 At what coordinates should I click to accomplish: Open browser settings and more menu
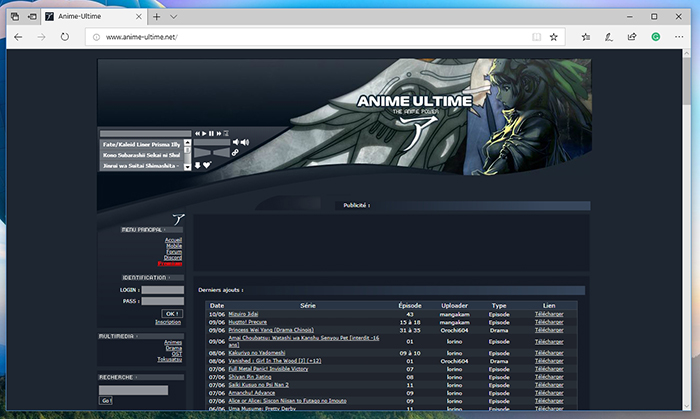click(x=679, y=37)
